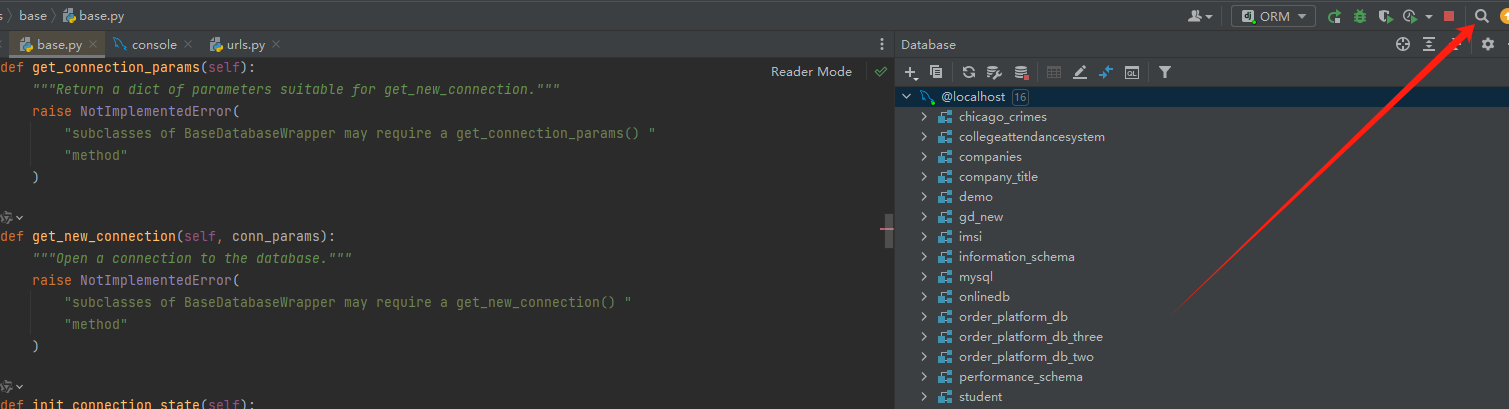The width and height of the screenshot is (1509, 409).
Task: Add a new data source with plus icon
Action: [911, 72]
